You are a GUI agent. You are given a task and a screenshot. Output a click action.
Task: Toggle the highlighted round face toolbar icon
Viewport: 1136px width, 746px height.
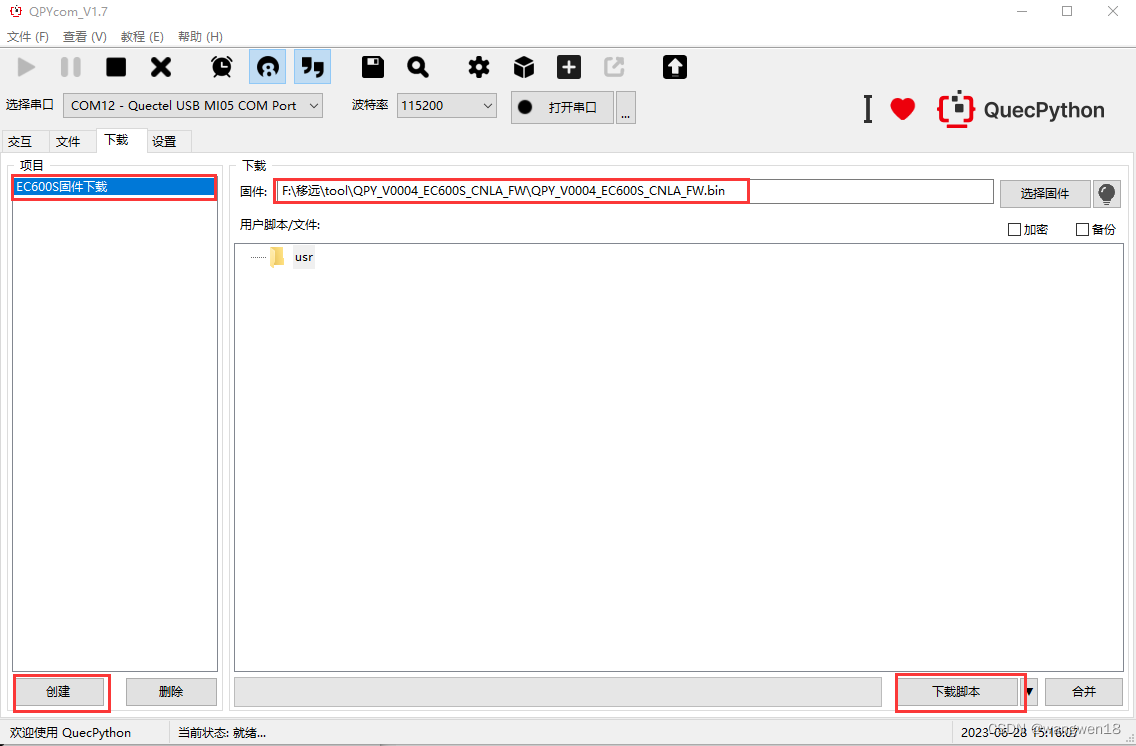(x=267, y=67)
